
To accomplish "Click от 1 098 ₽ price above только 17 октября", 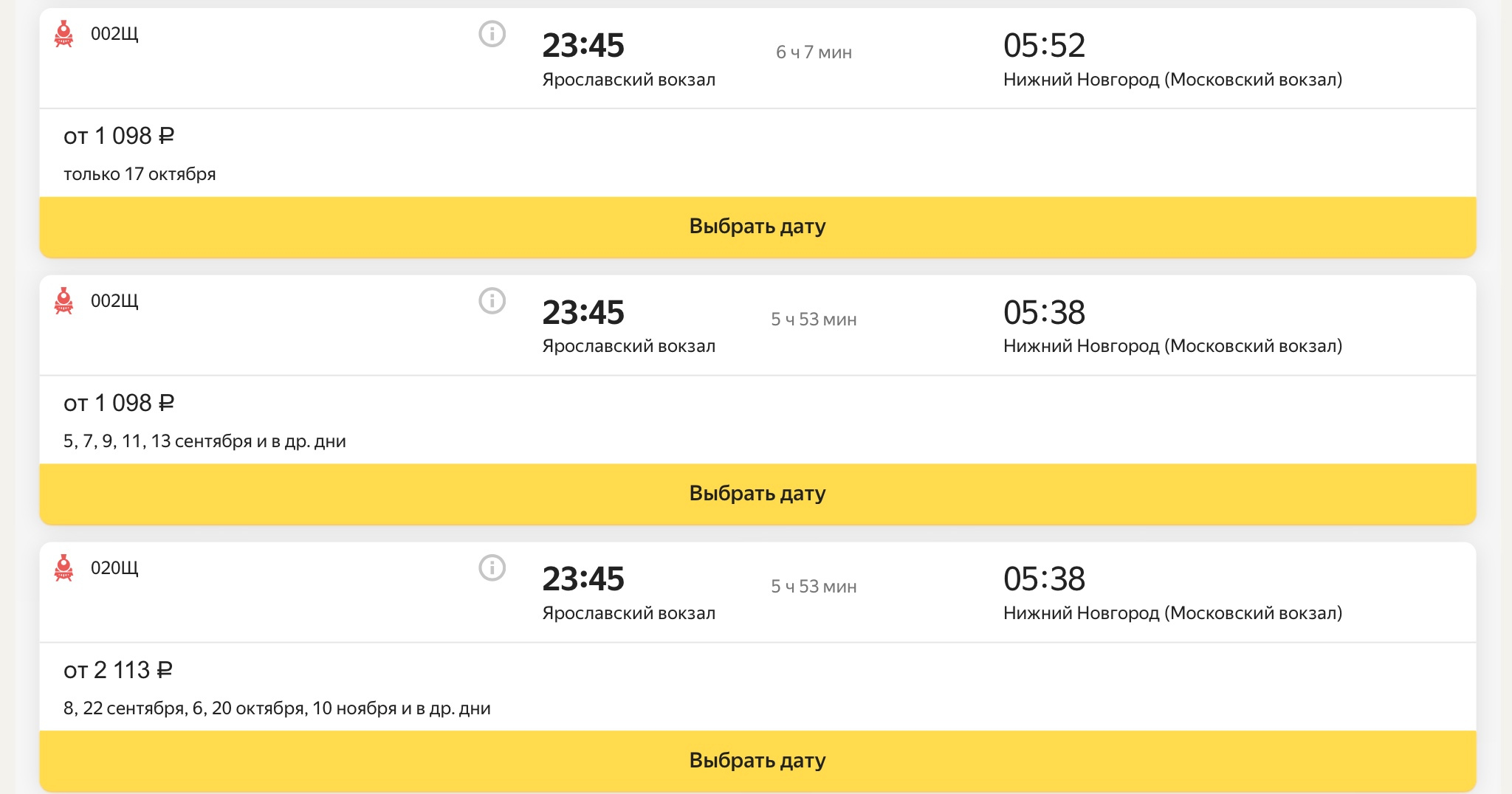I will click(119, 136).
